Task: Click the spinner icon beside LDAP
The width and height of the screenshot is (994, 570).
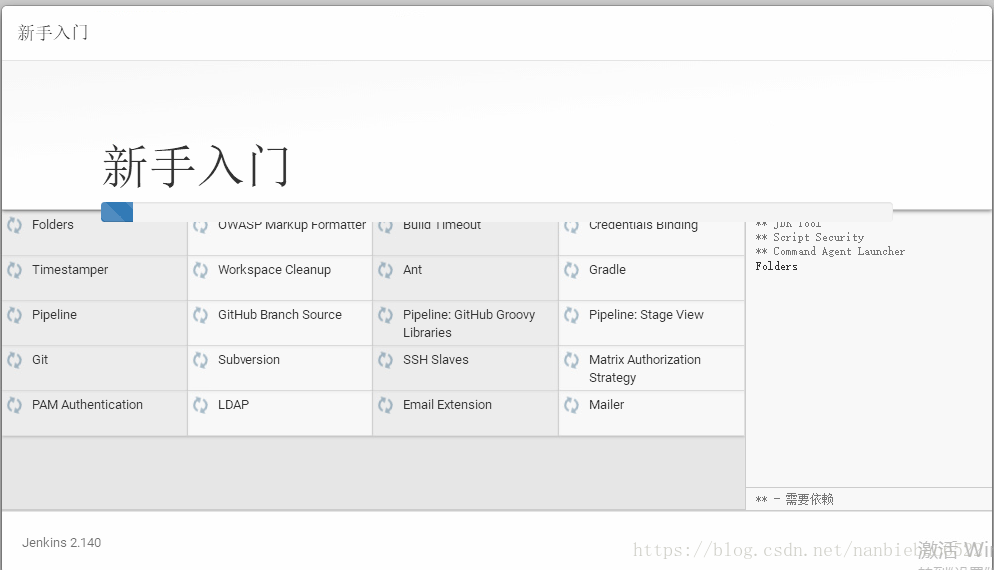Action: pos(200,405)
